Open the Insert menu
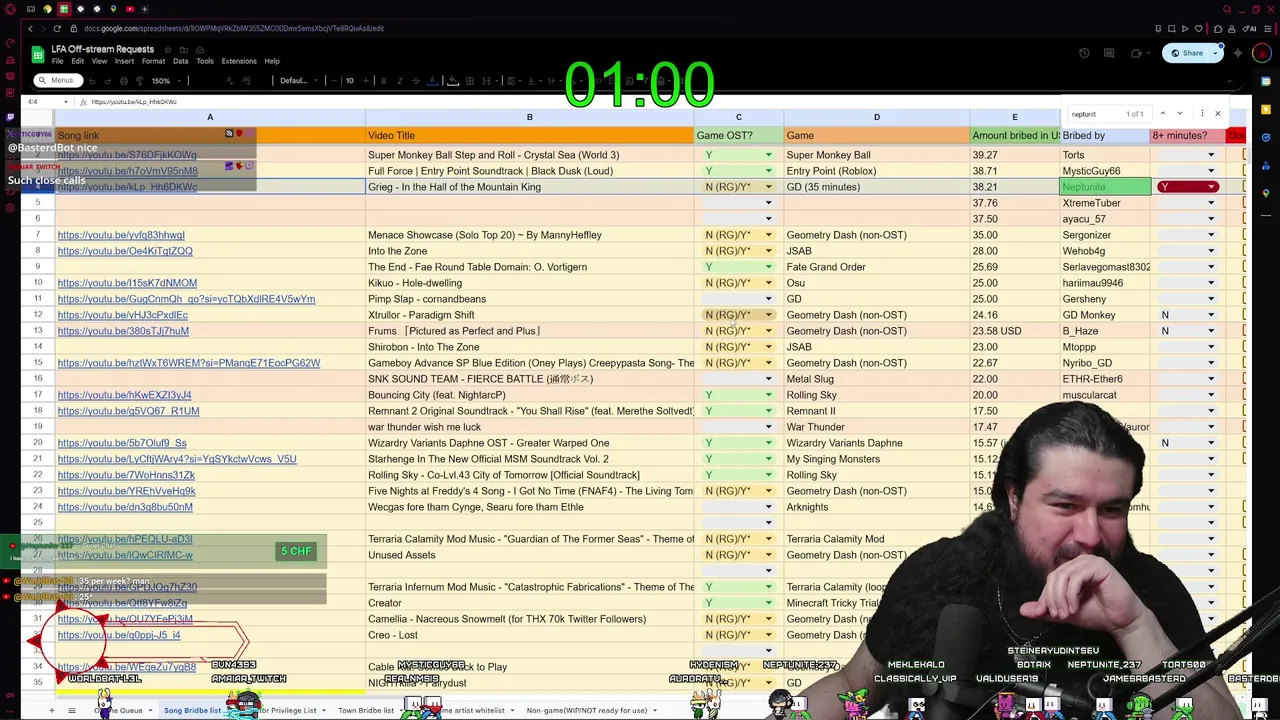 click(x=124, y=61)
